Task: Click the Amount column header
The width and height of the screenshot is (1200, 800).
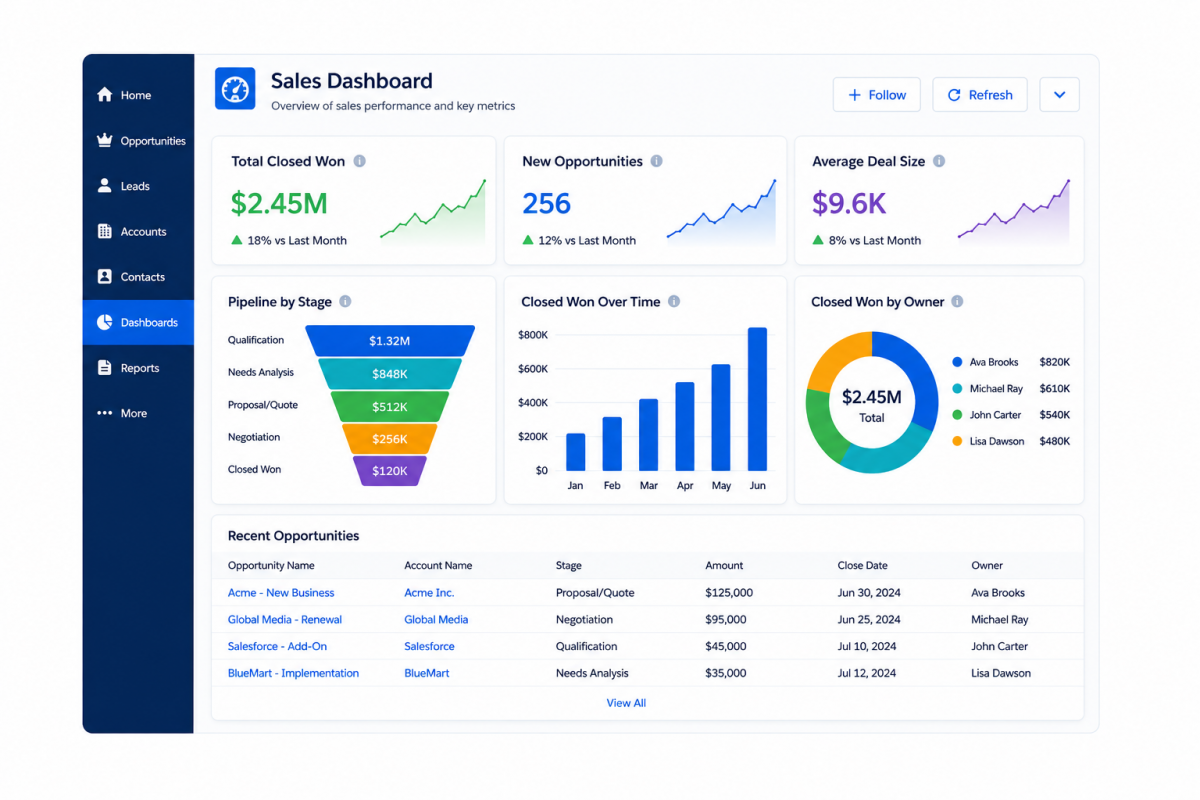Action: pos(724,566)
